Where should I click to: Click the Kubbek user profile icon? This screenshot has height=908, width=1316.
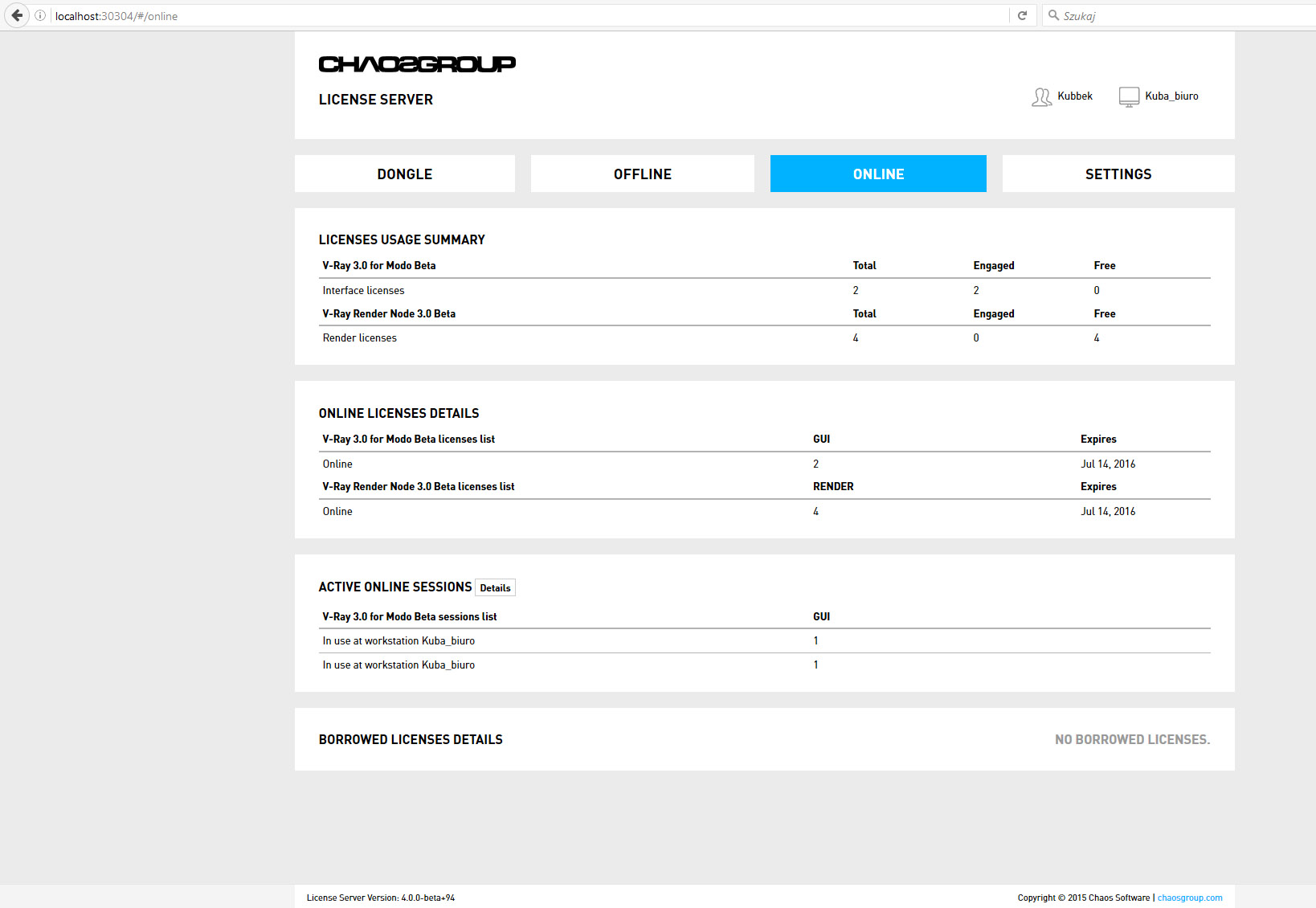pos(1041,97)
